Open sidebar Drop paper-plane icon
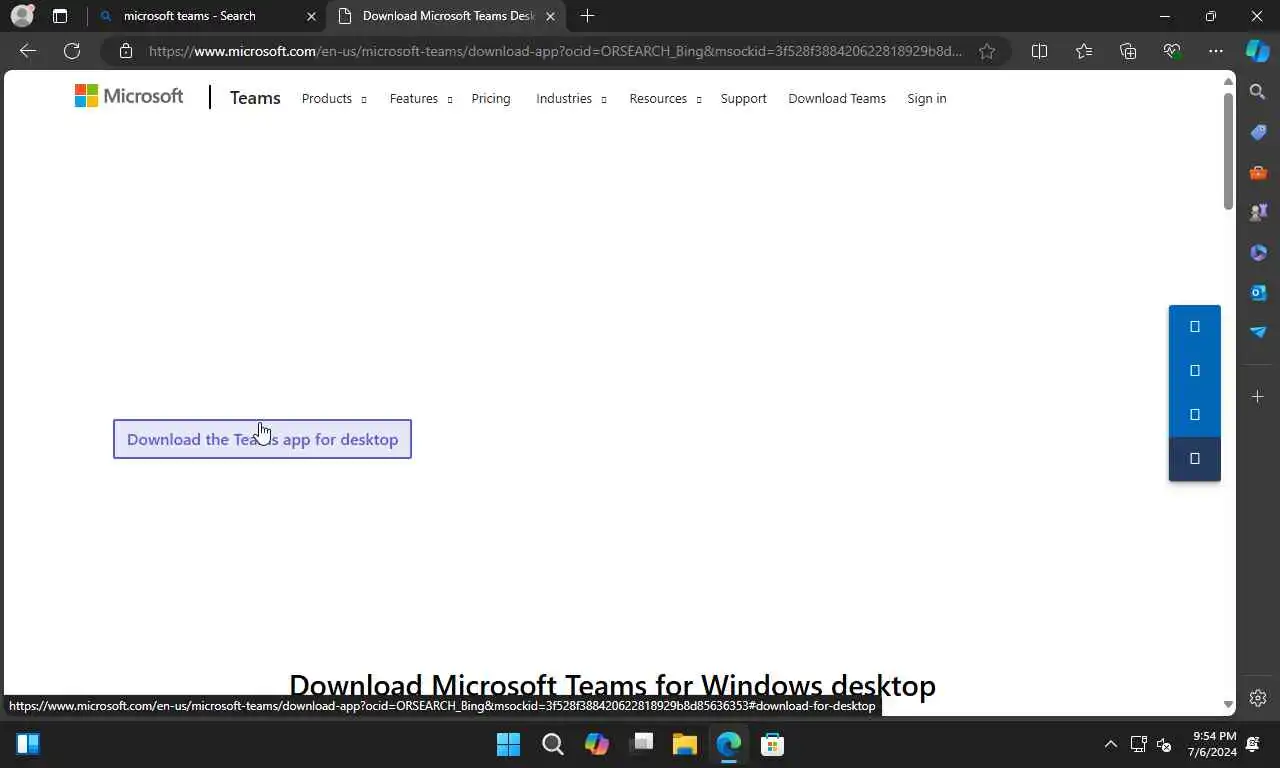The width and height of the screenshot is (1280, 768). [x=1258, y=332]
